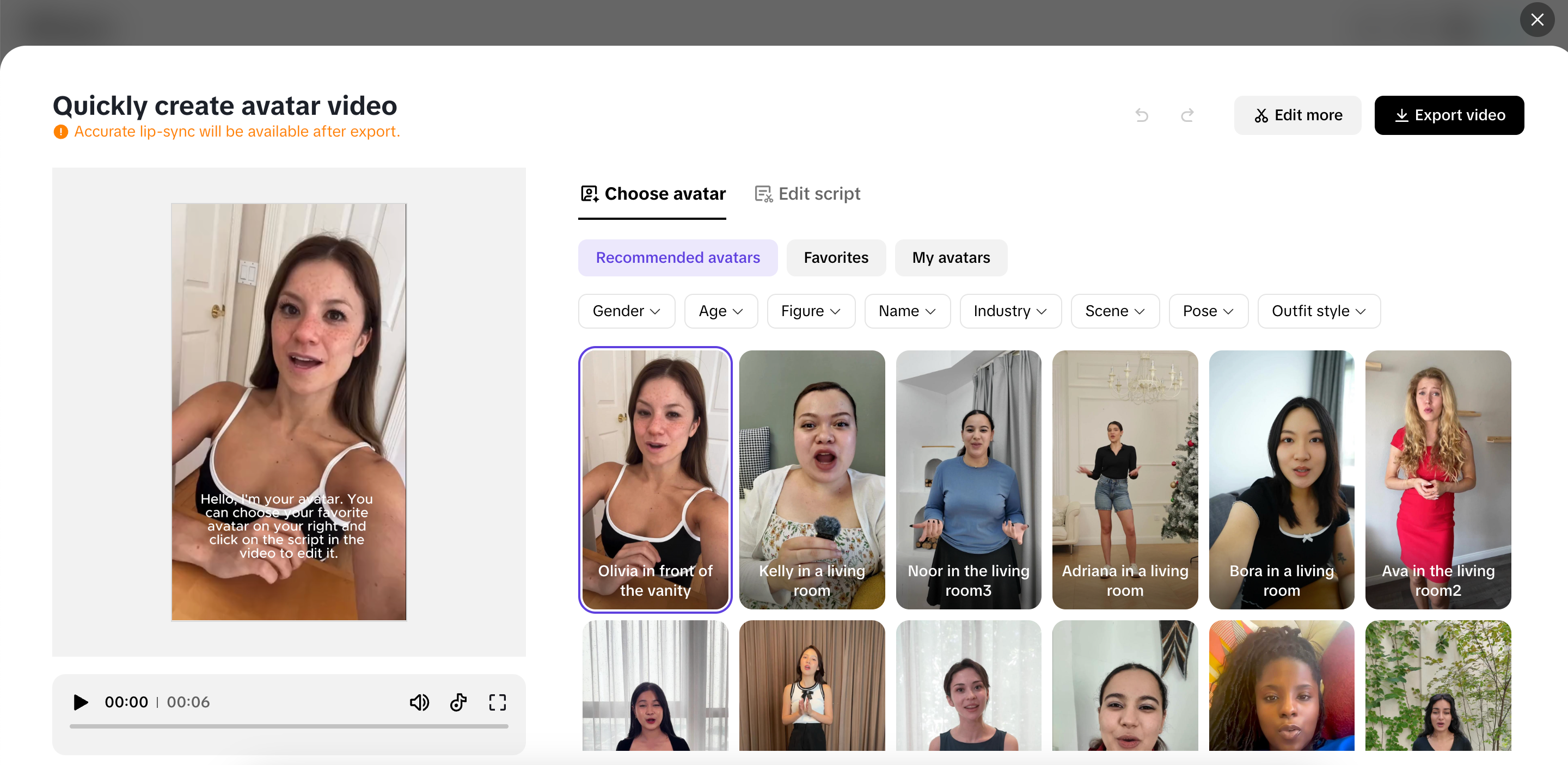Click the volume icon in the player
The height and width of the screenshot is (765, 1568).
[x=419, y=702]
